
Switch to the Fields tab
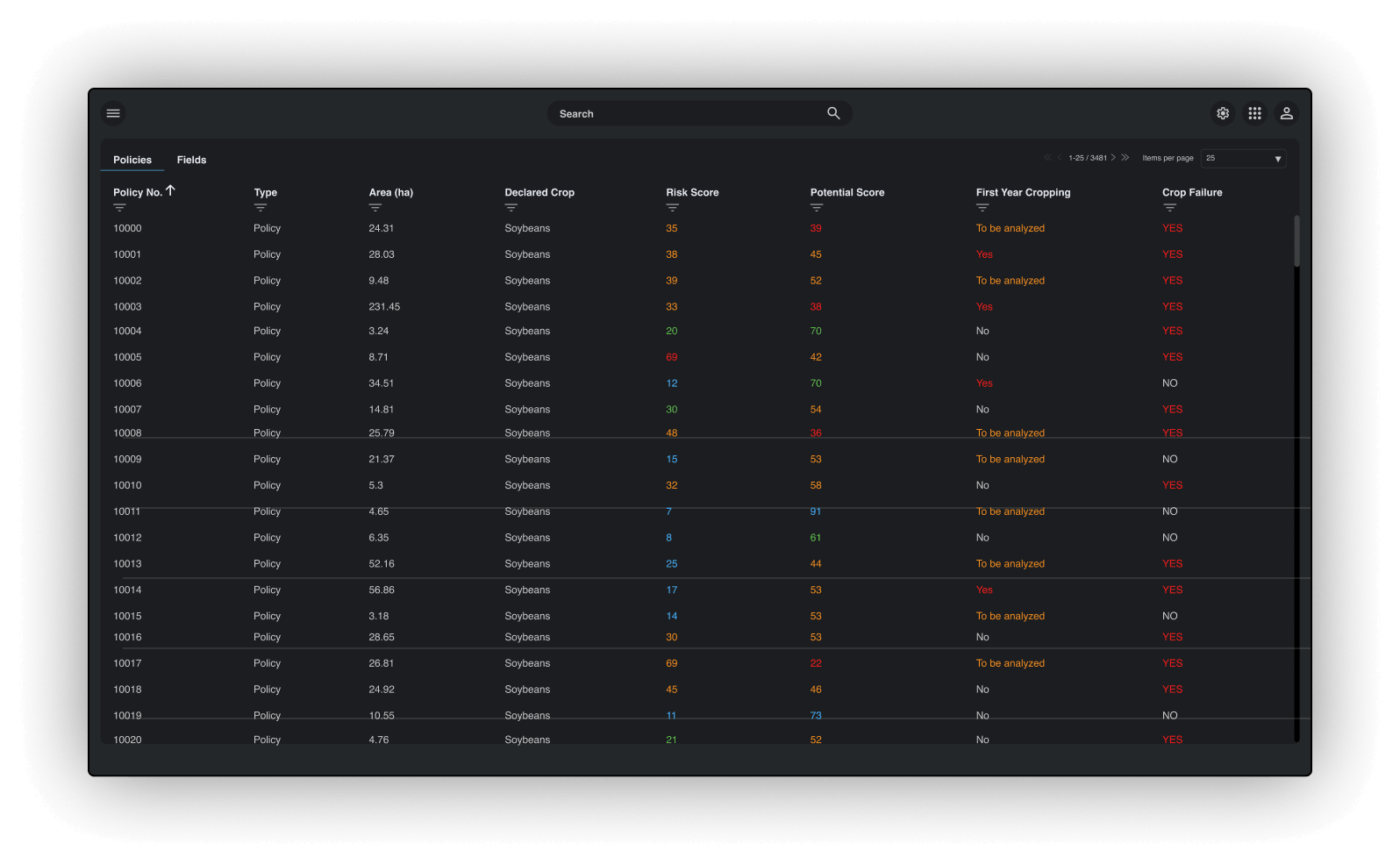[x=191, y=160]
